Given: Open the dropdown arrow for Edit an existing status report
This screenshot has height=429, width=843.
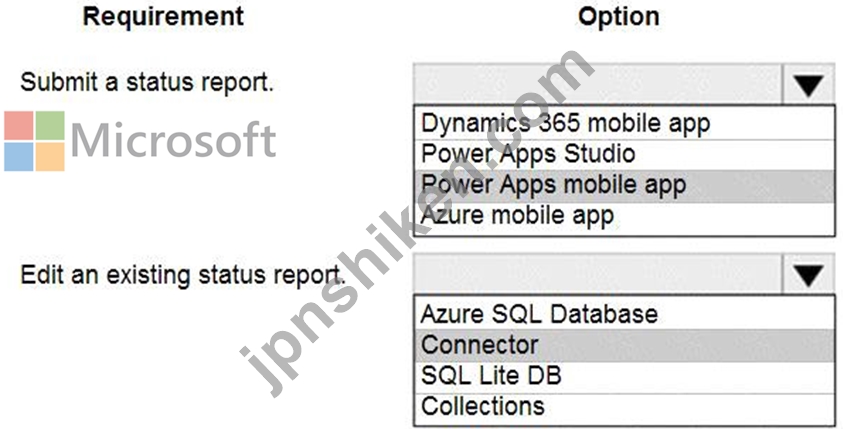Looking at the screenshot, I should (809, 275).
